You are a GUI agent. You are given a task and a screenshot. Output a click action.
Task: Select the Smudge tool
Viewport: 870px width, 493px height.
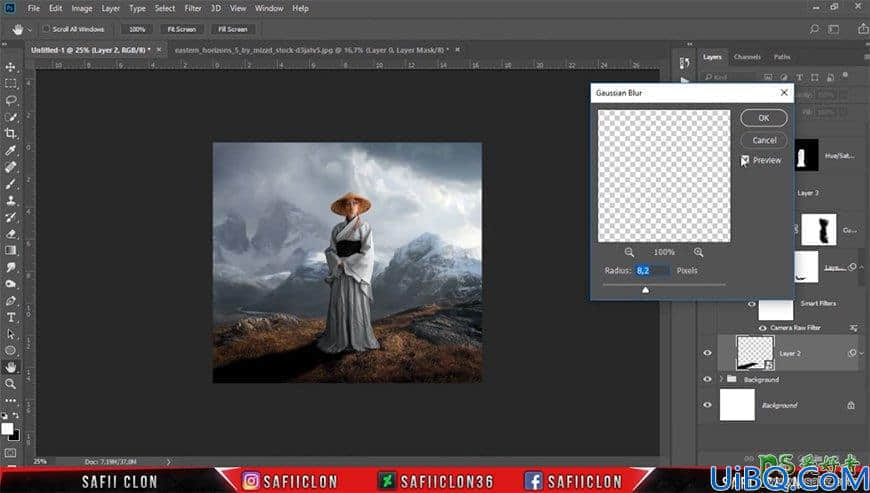tap(11, 267)
